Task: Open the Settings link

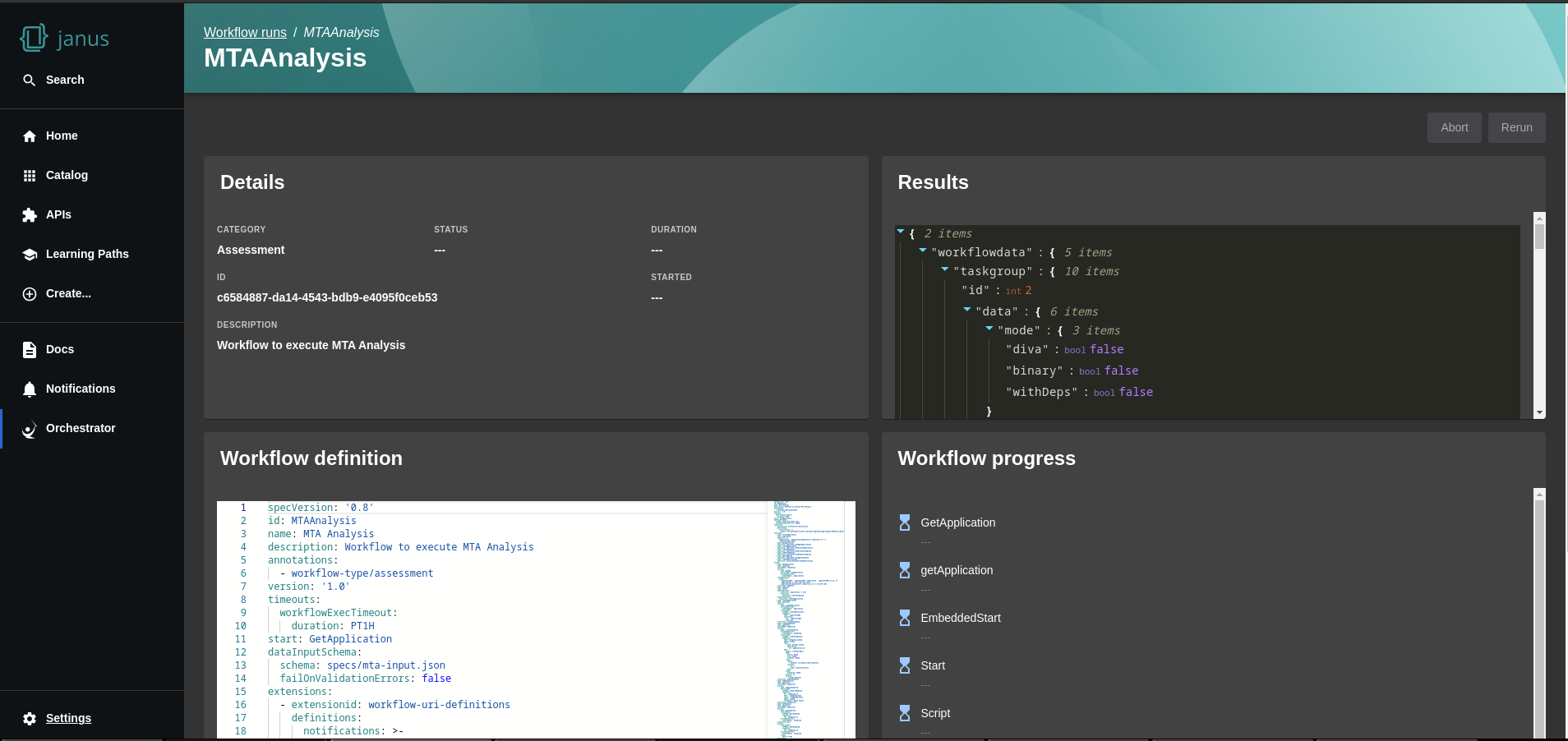Action: pos(68,718)
